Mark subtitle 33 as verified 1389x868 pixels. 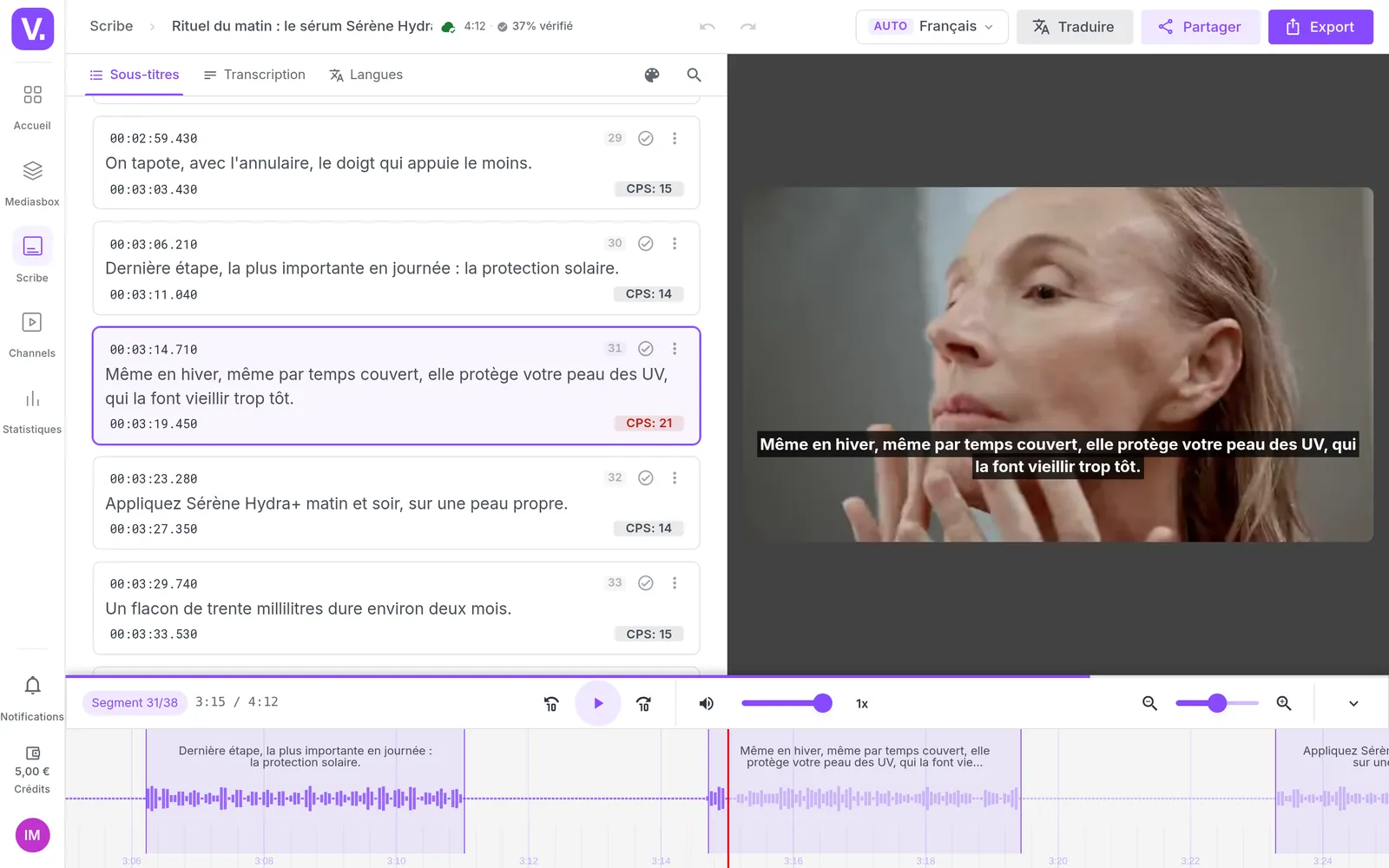point(646,583)
